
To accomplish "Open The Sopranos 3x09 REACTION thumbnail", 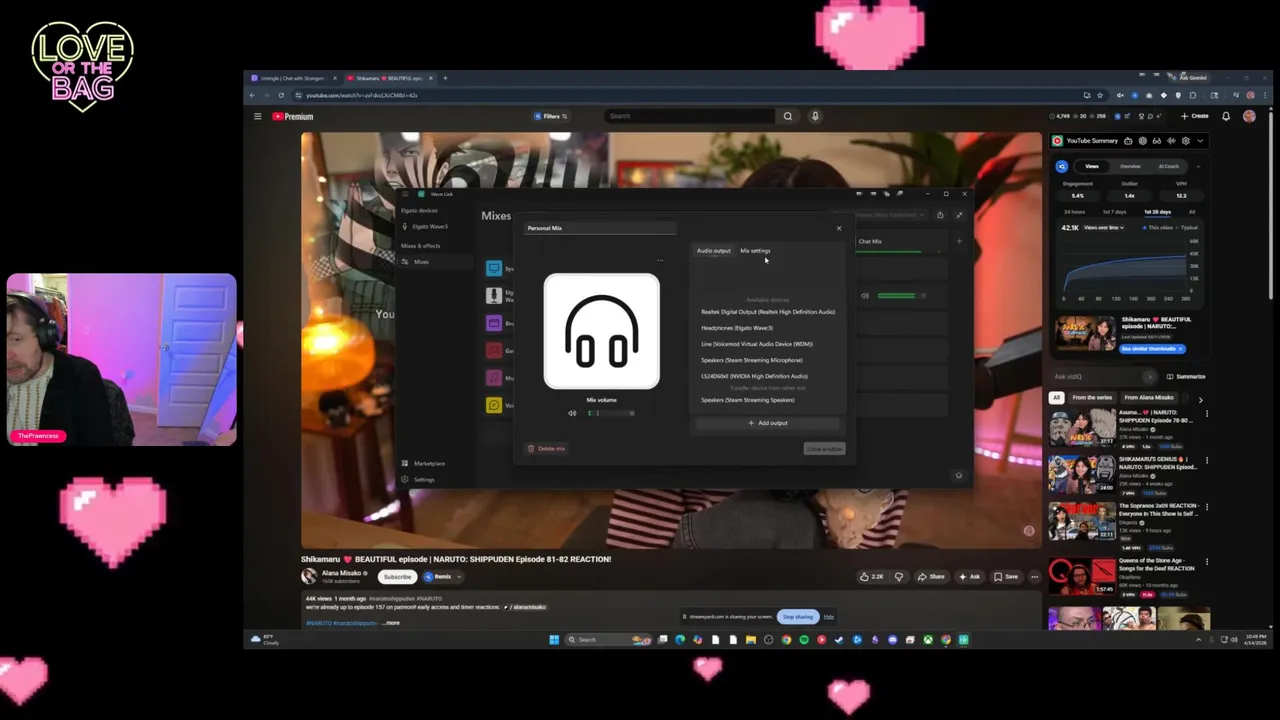I will pos(1081,521).
